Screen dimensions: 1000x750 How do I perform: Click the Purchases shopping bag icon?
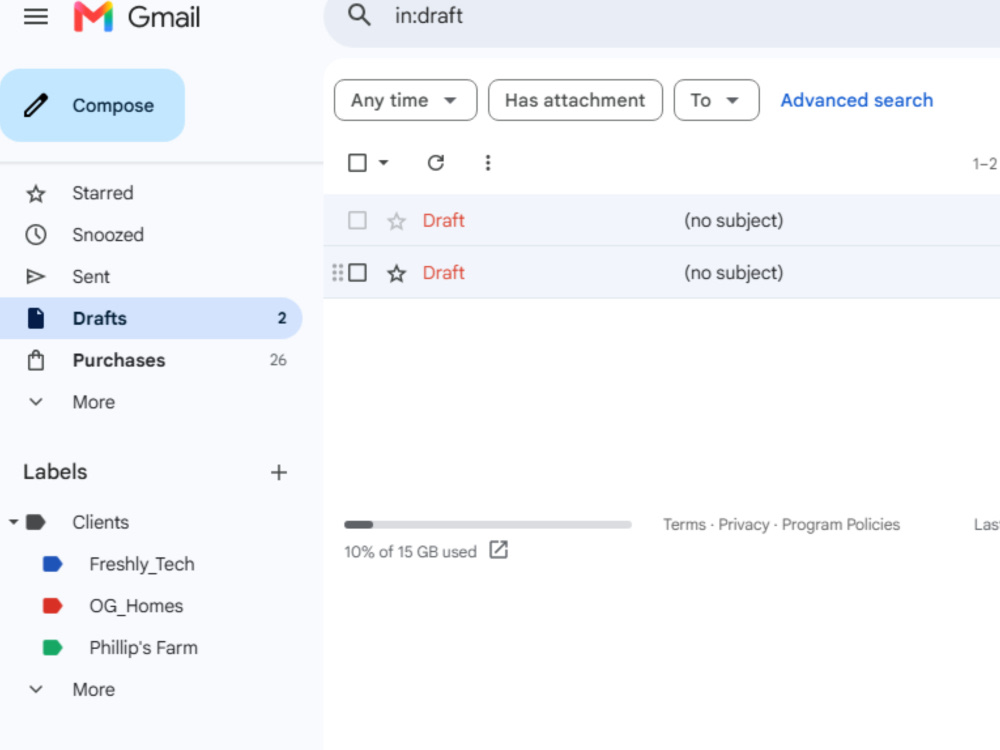[x=36, y=360]
